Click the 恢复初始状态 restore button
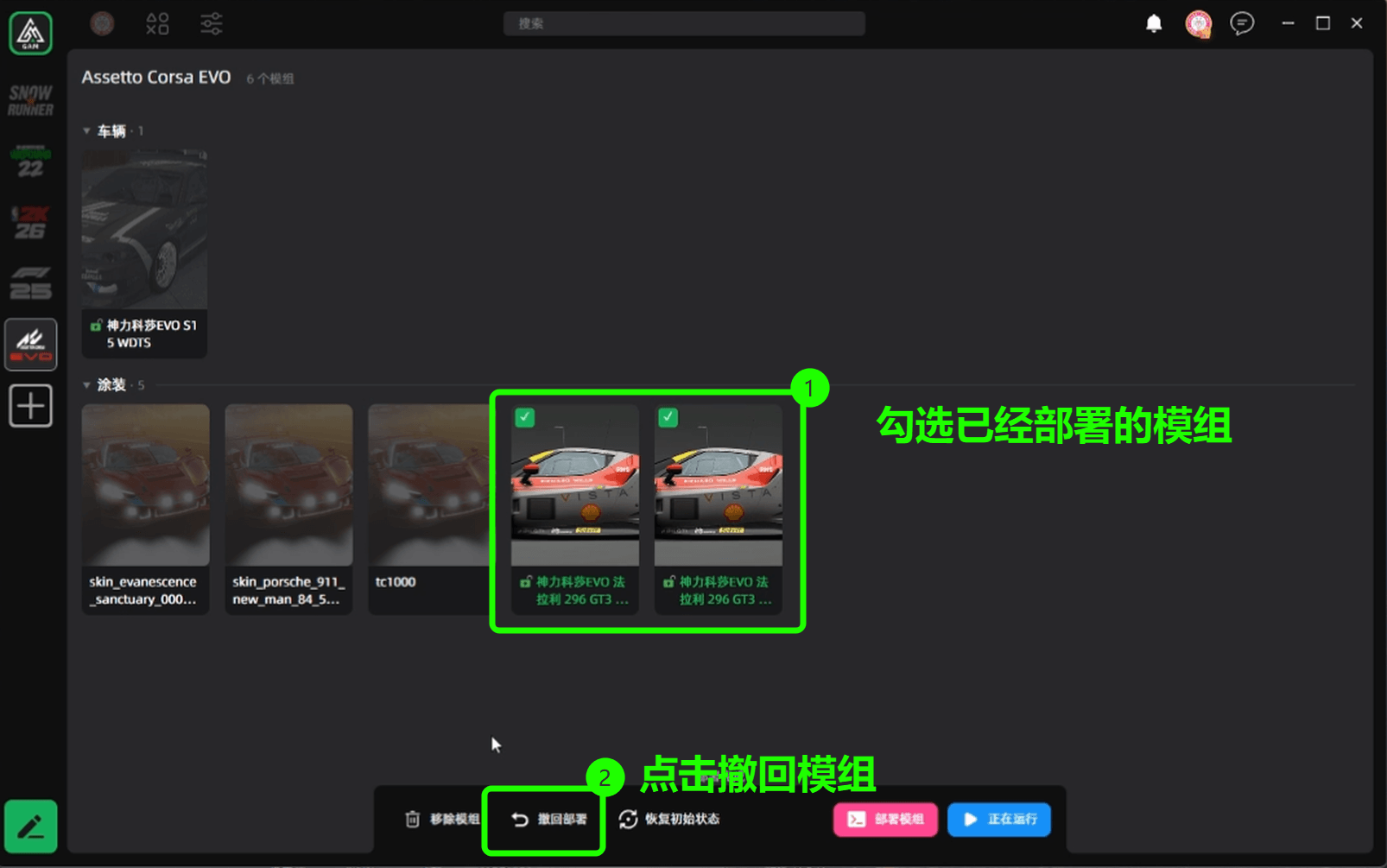The width and height of the screenshot is (1387, 868). 669,819
